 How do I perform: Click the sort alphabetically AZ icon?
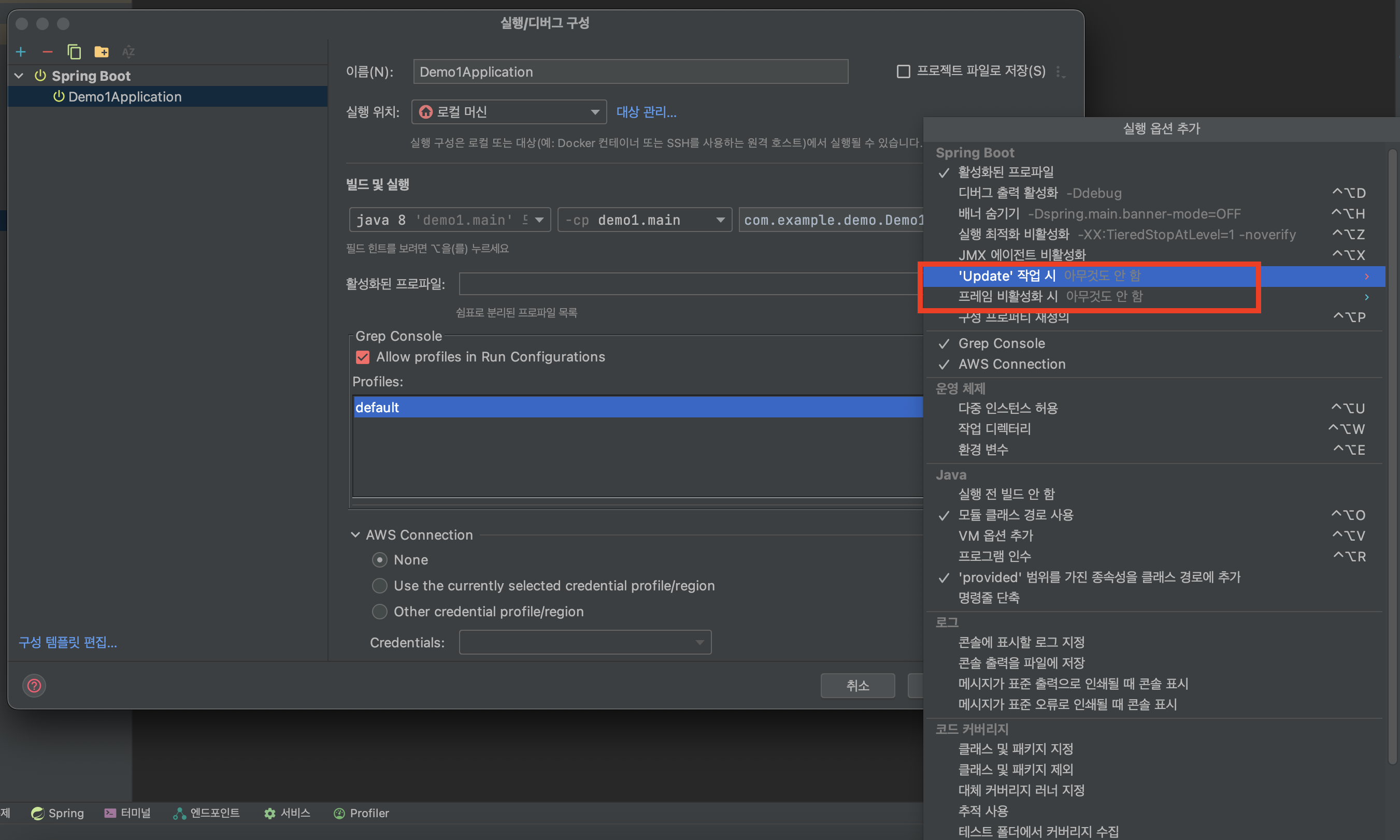click(x=128, y=52)
